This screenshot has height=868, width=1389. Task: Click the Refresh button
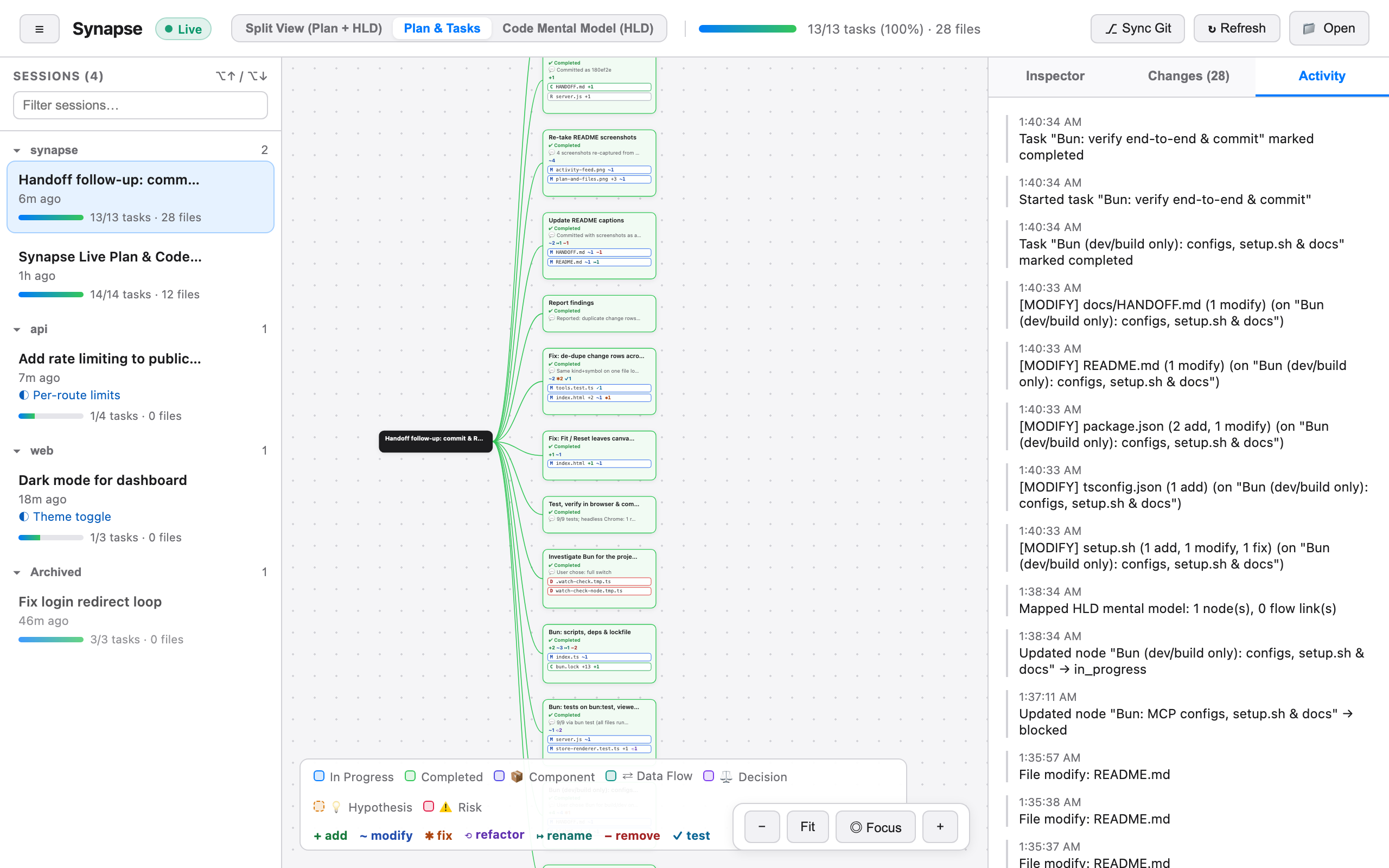[1237, 29]
